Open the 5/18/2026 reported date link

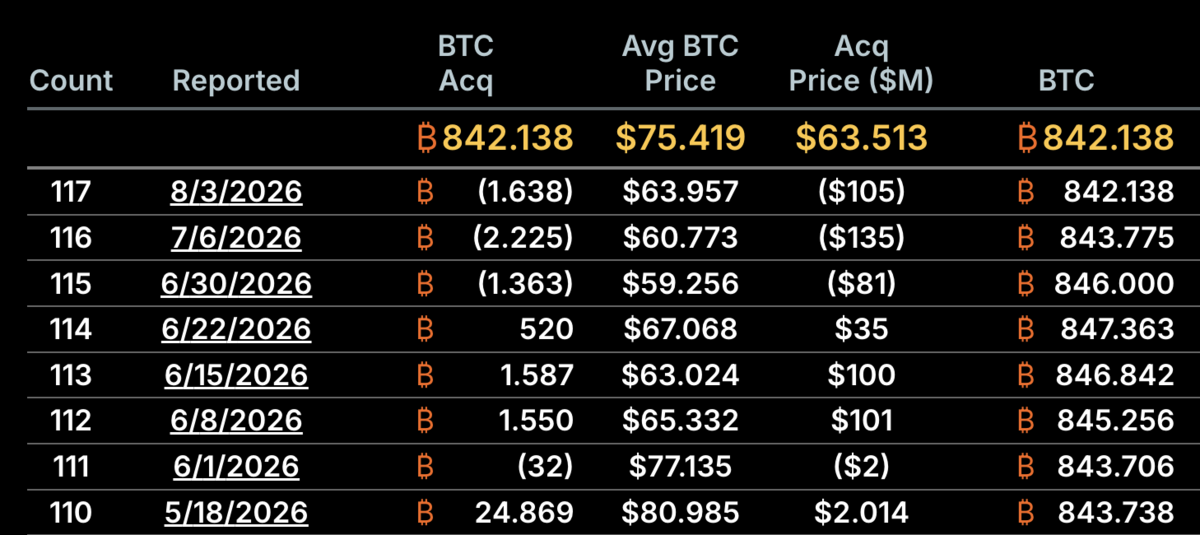pyautogui.click(x=236, y=513)
